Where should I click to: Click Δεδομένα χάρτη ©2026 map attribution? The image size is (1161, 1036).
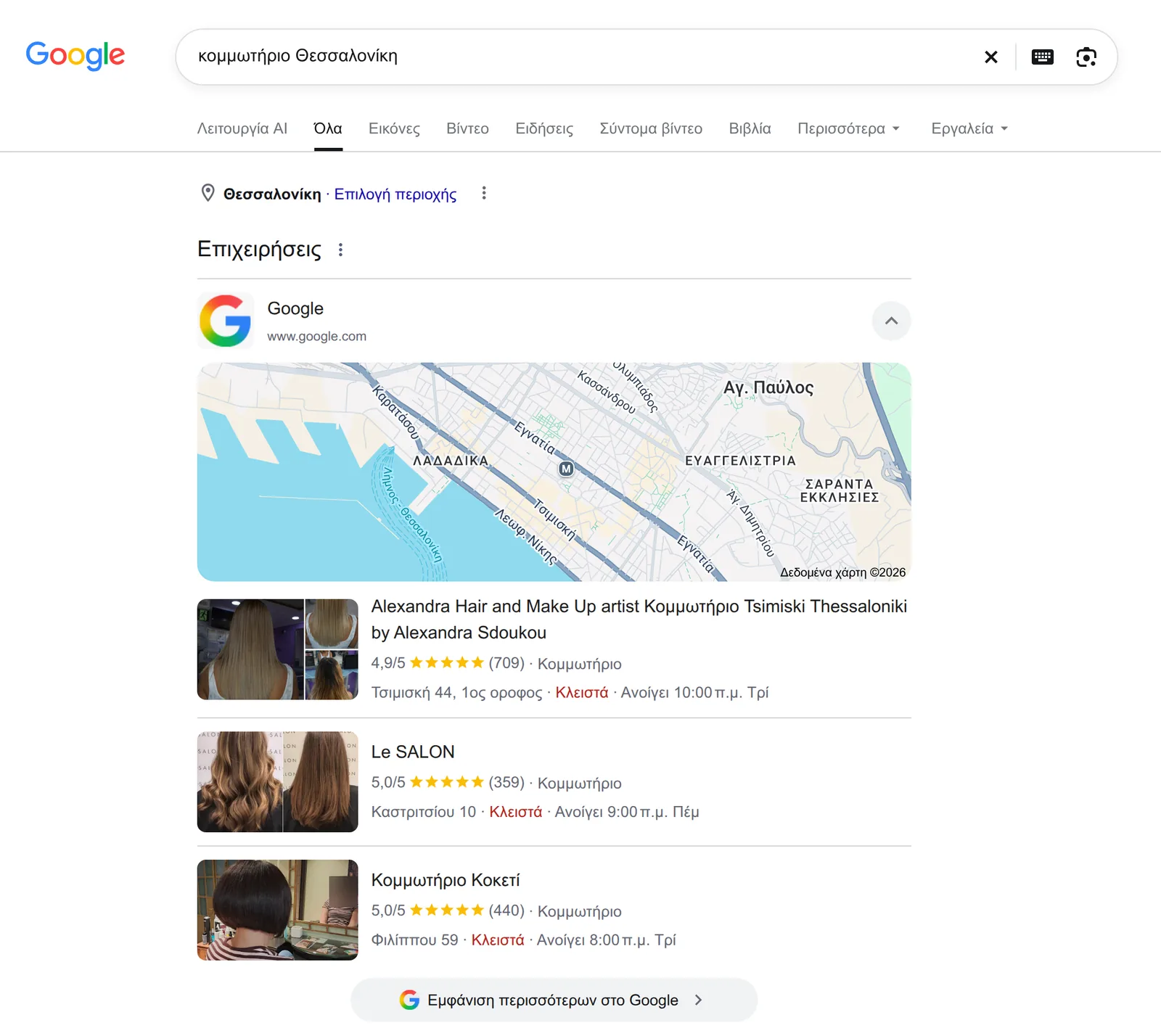[842, 572]
